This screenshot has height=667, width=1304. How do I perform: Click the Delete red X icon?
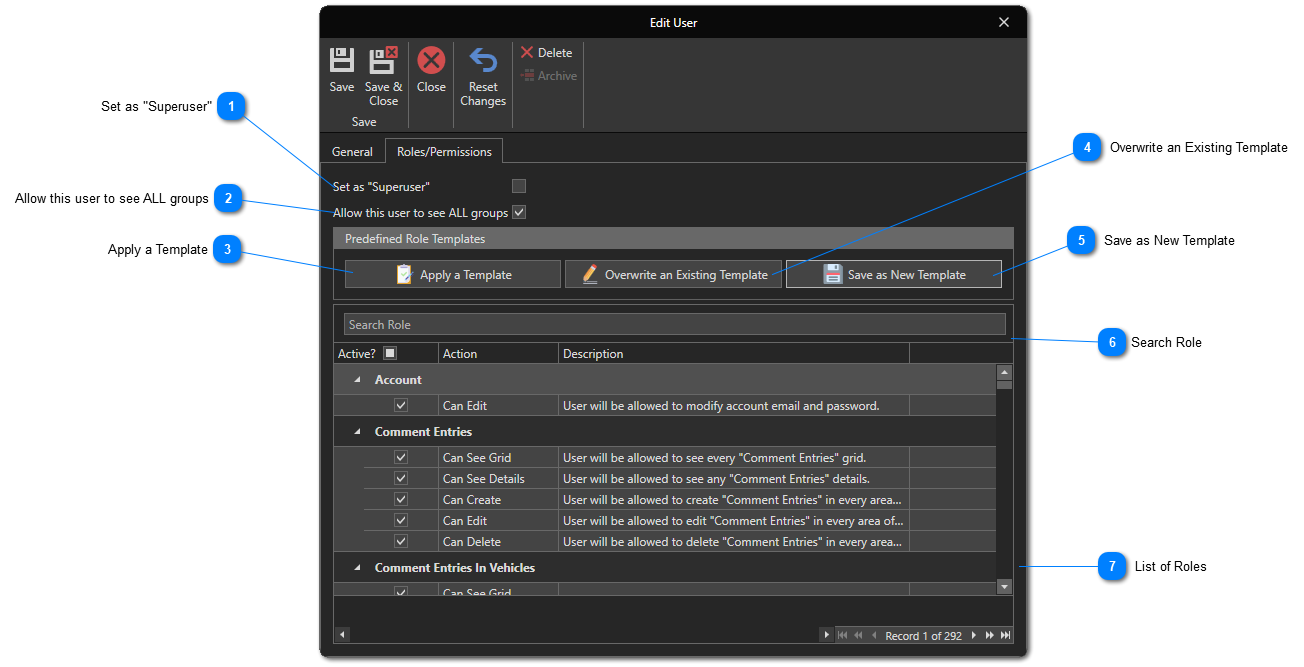tap(527, 53)
